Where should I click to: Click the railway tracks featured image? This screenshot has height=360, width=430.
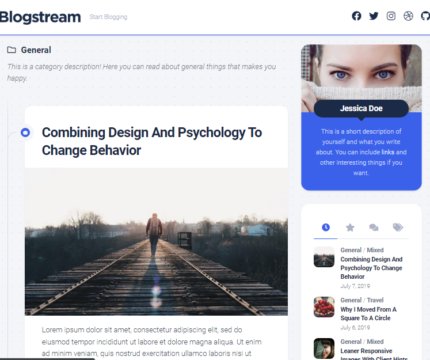(156, 242)
